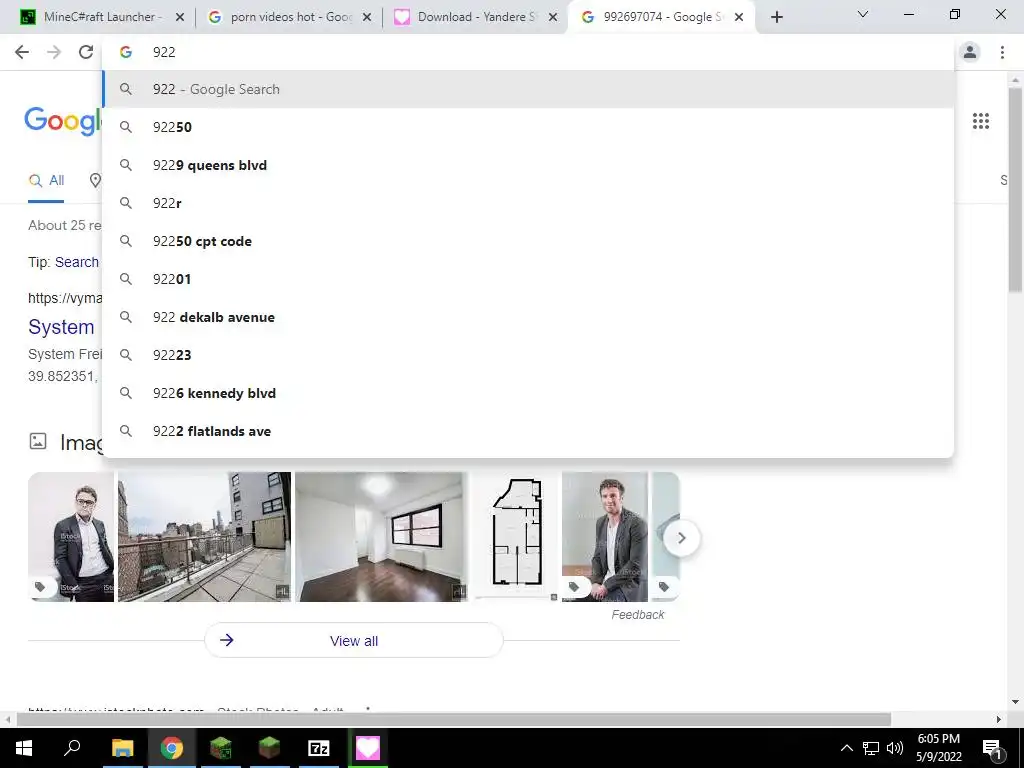Open the Google apps grid
This screenshot has height=768, width=1024.
980,121
